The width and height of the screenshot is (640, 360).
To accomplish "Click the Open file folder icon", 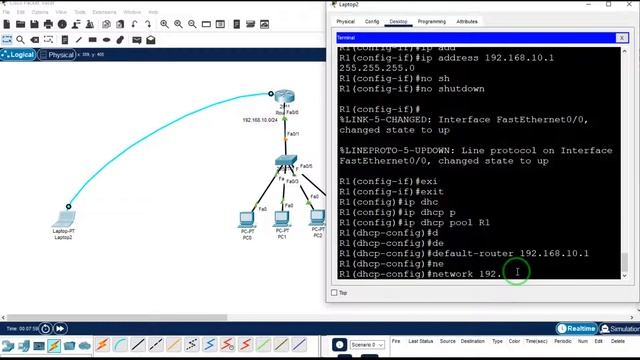I will 20,24.
